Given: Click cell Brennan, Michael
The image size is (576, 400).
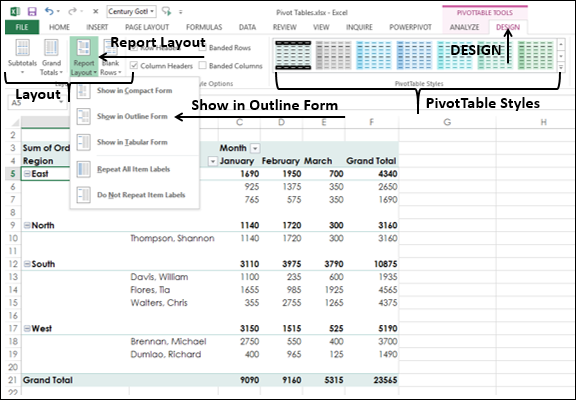Looking at the screenshot, I should (173, 342).
